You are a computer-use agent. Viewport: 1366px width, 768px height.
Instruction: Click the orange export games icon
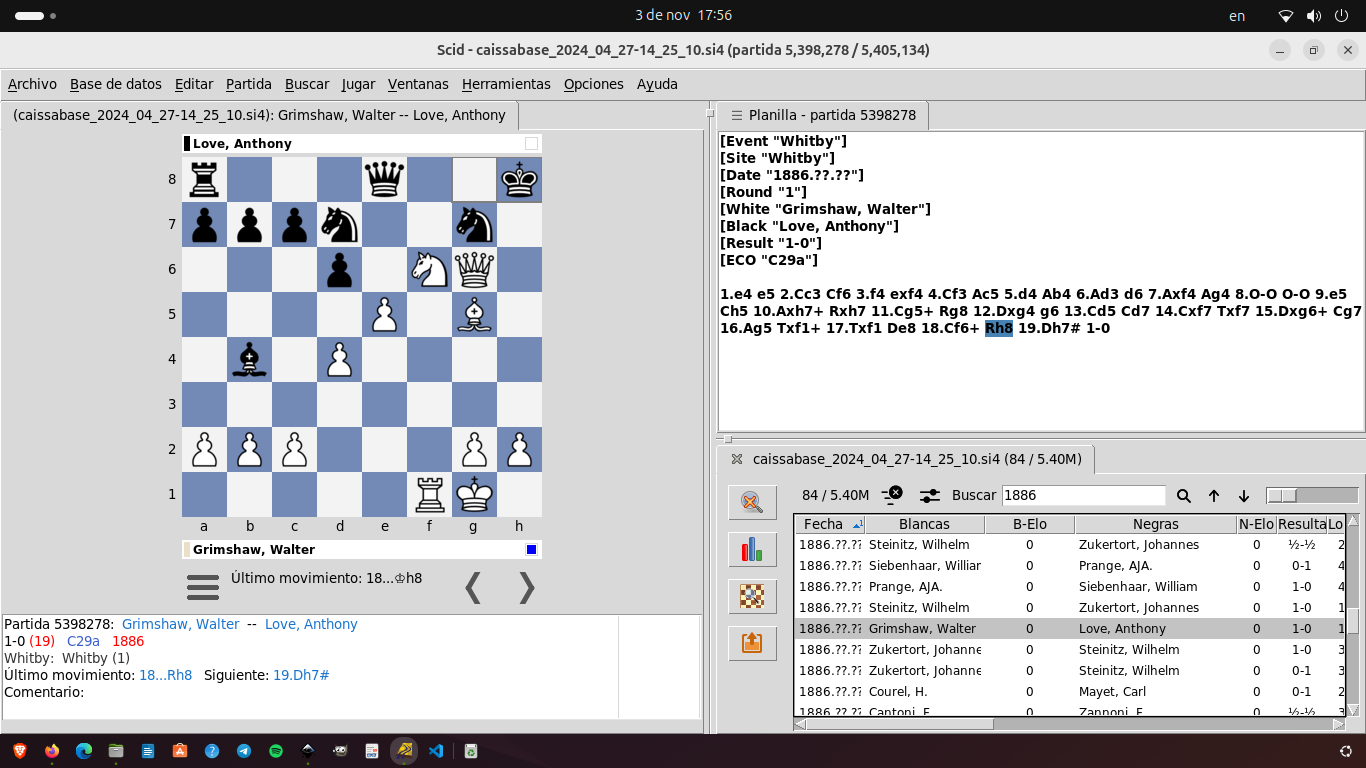[x=752, y=643]
